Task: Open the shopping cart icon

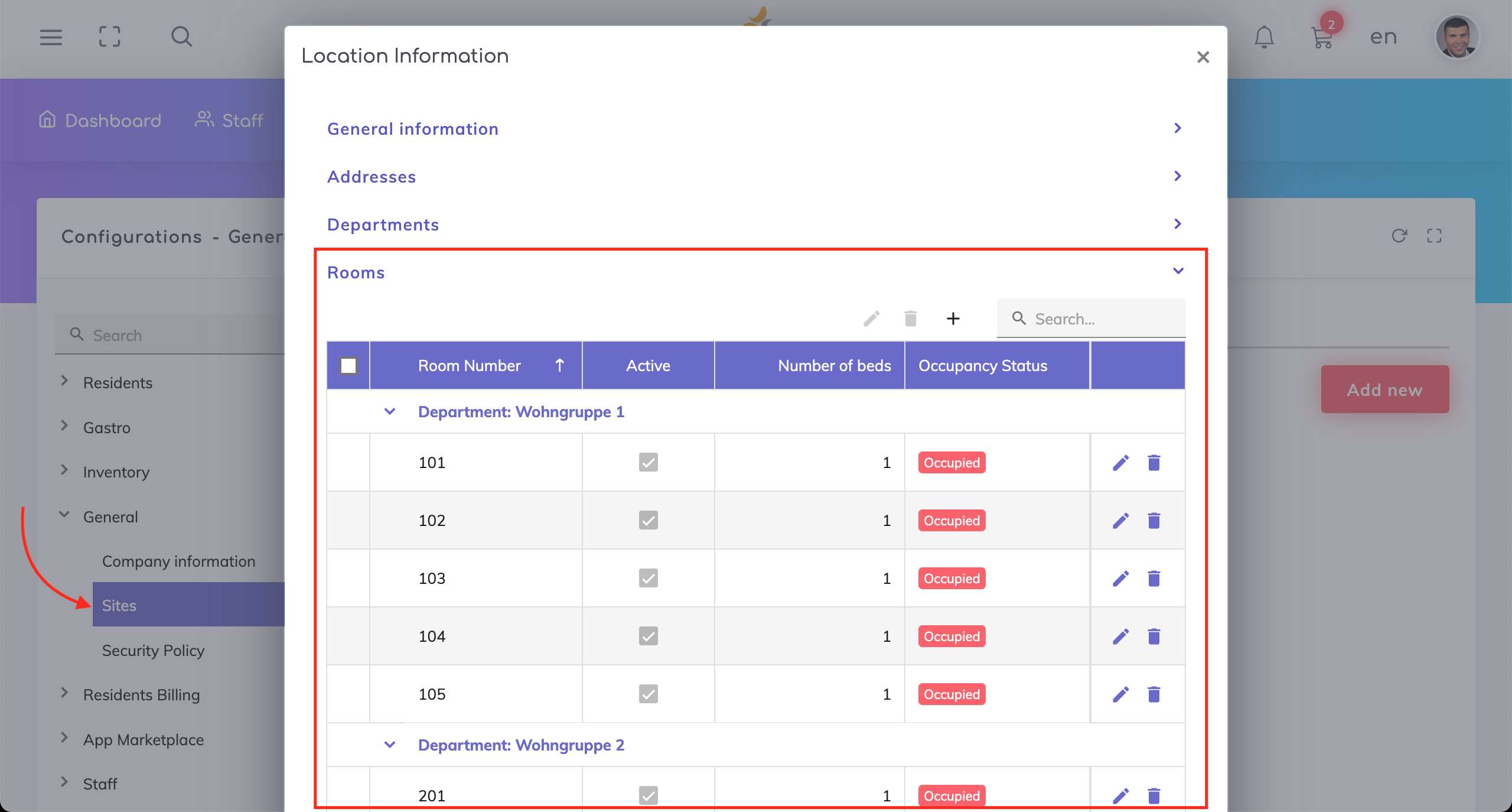Action: (1321, 37)
